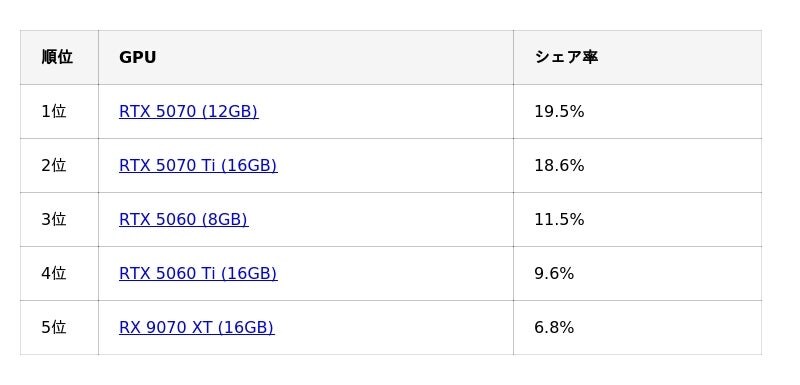Select the 9.6% share cell
Image resolution: width=800 pixels, height=385 pixels.
(637, 273)
